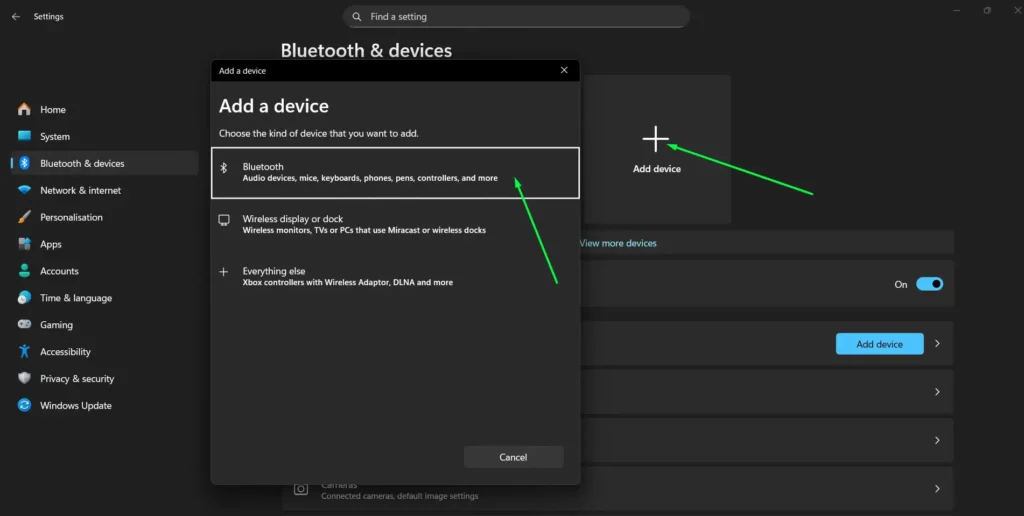Open the View more devices link
This screenshot has height=516, width=1024.
(618, 243)
